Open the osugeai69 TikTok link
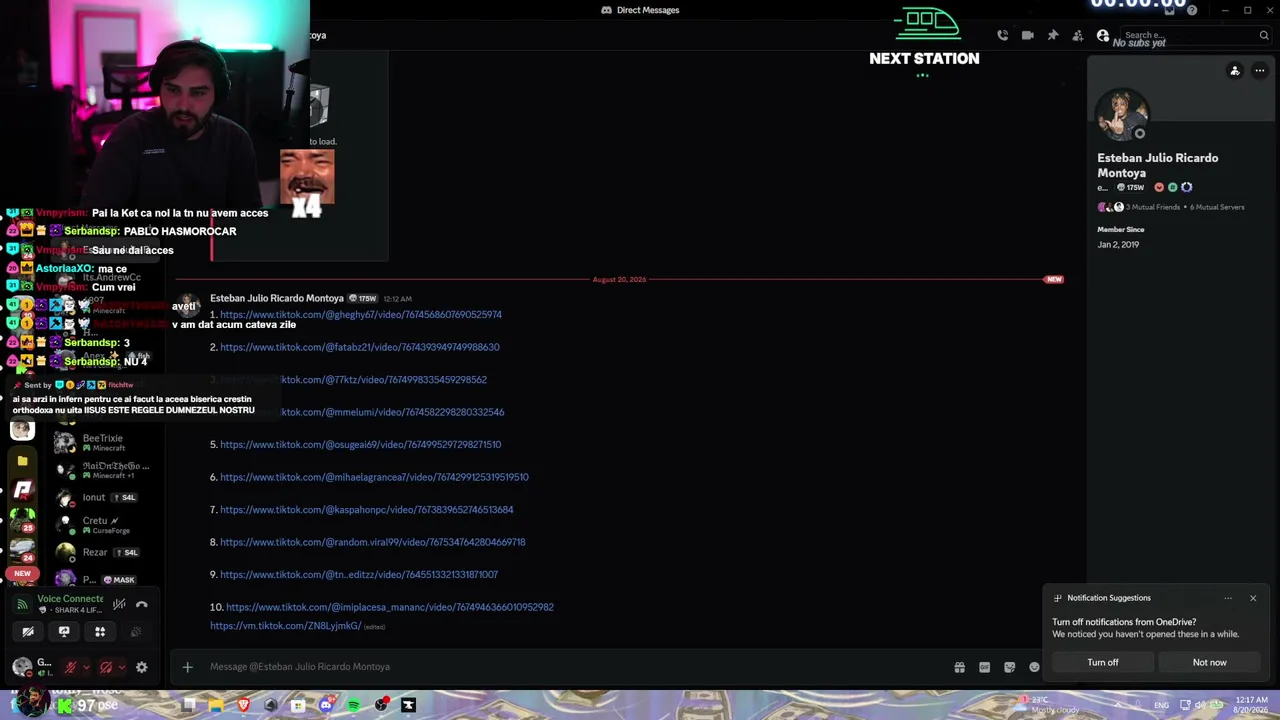The image size is (1280, 720). (361, 444)
